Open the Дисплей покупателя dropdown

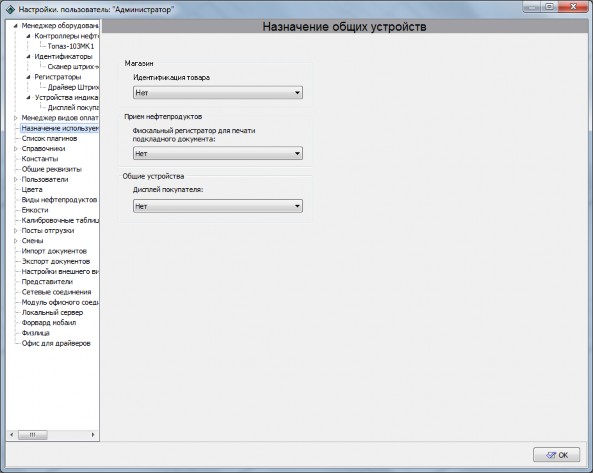(x=218, y=206)
